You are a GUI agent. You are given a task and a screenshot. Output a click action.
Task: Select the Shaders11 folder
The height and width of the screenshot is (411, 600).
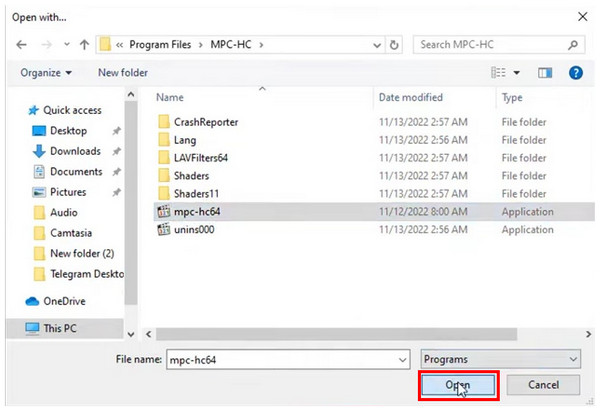click(196, 194)
